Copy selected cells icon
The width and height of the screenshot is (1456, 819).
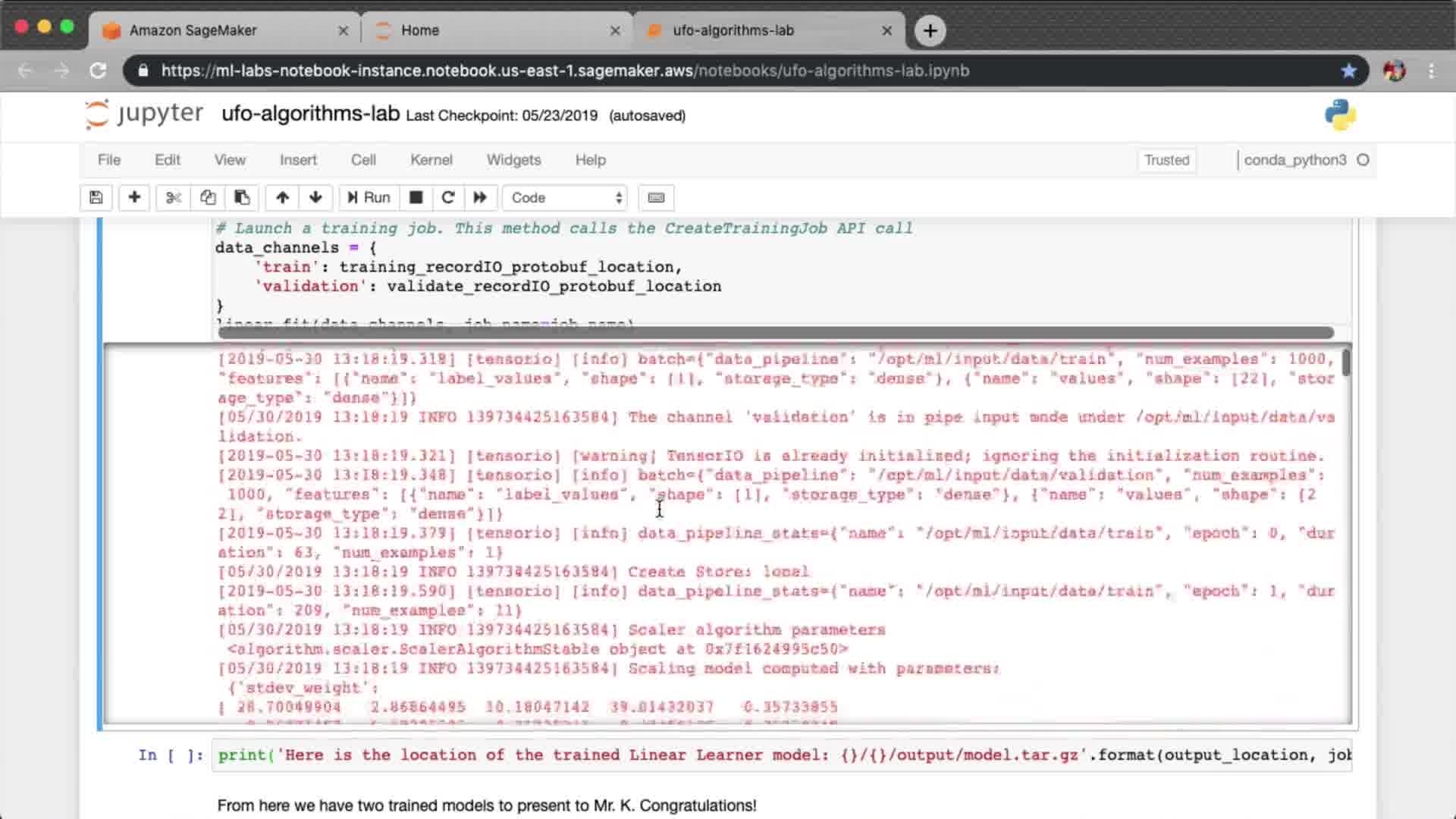pos(208,198)
